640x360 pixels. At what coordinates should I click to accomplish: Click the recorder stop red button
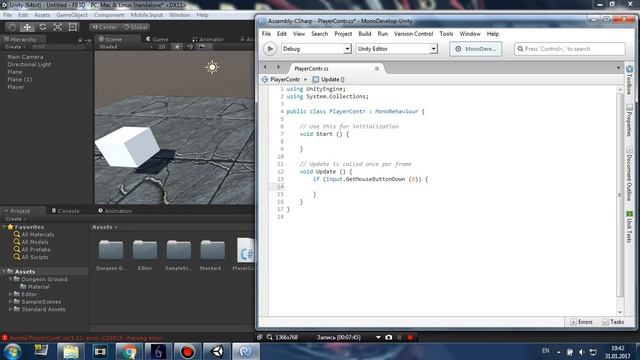pos(410,338)
